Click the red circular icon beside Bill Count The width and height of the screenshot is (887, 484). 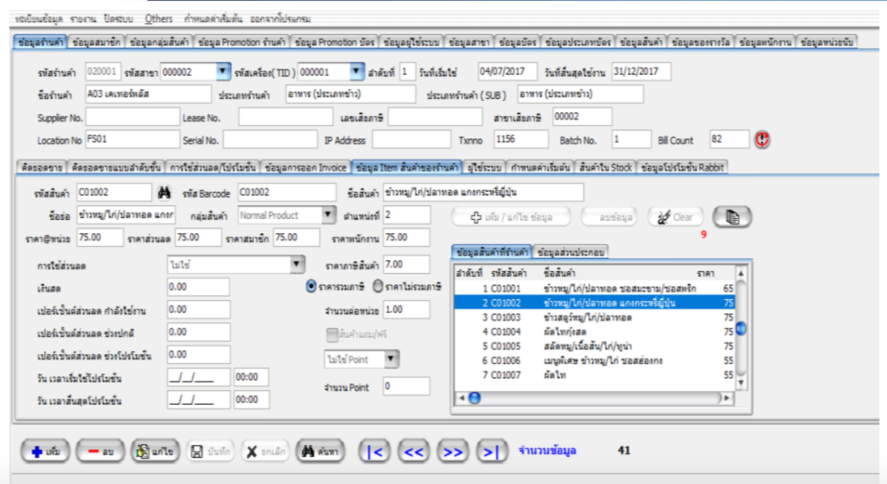tap(763, 140)
